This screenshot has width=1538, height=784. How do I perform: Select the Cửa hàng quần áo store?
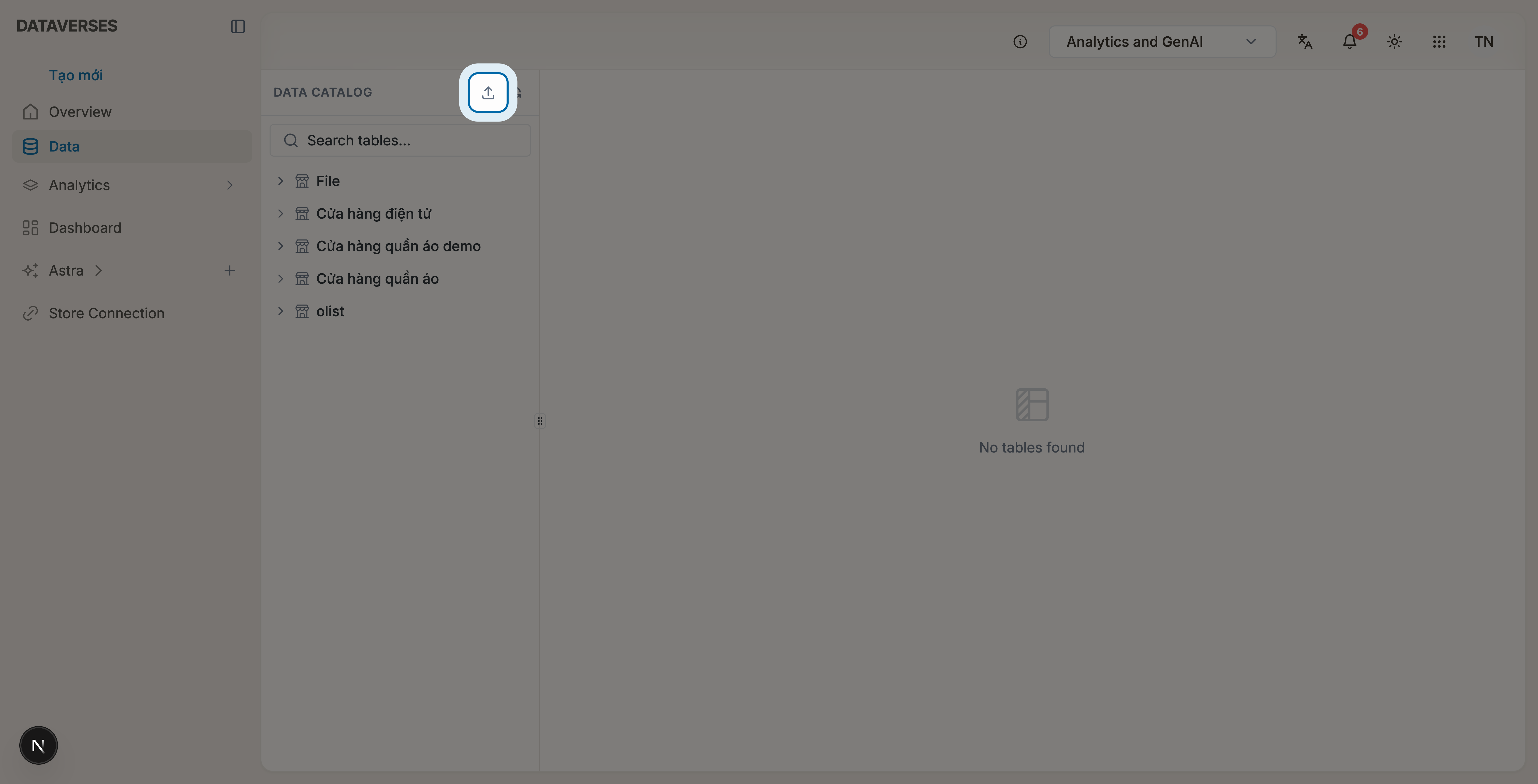[x=377, y=279]
